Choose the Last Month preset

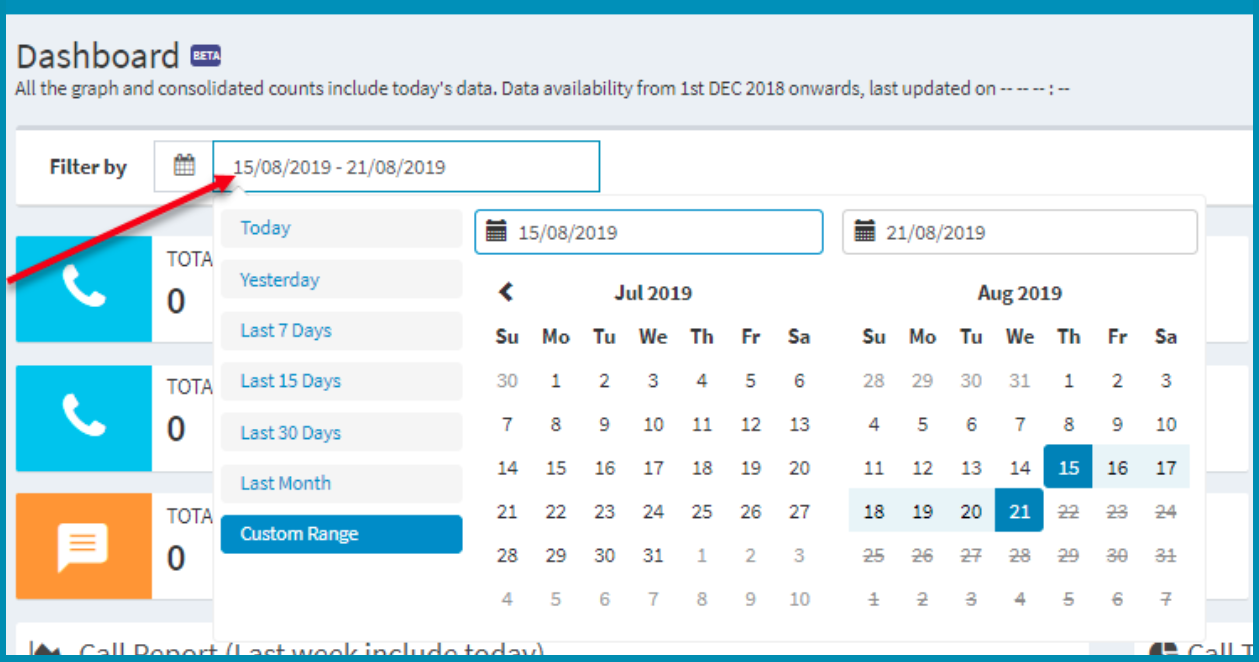(x=342, y=483)
